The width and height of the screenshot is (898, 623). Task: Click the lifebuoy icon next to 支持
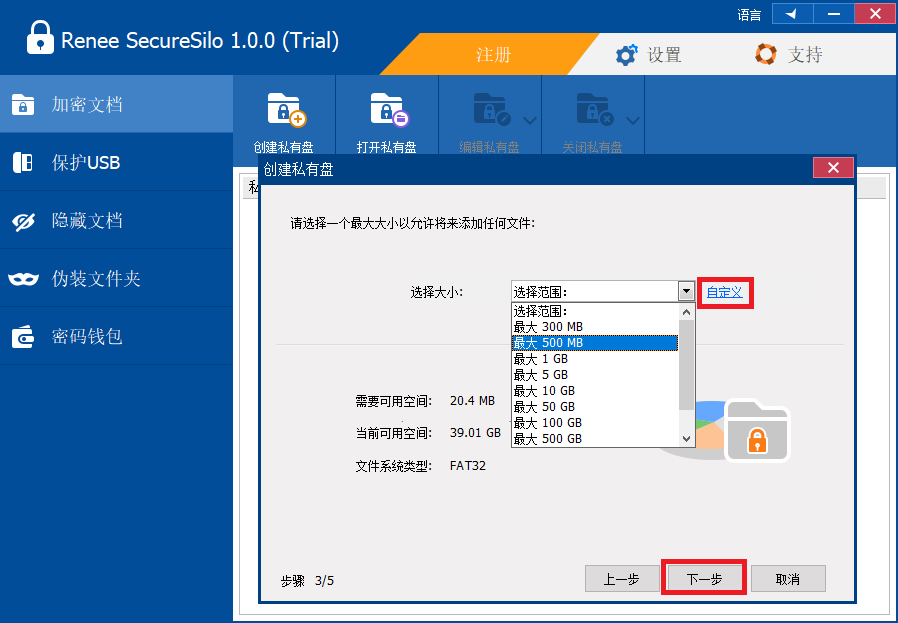coord(766,54)
